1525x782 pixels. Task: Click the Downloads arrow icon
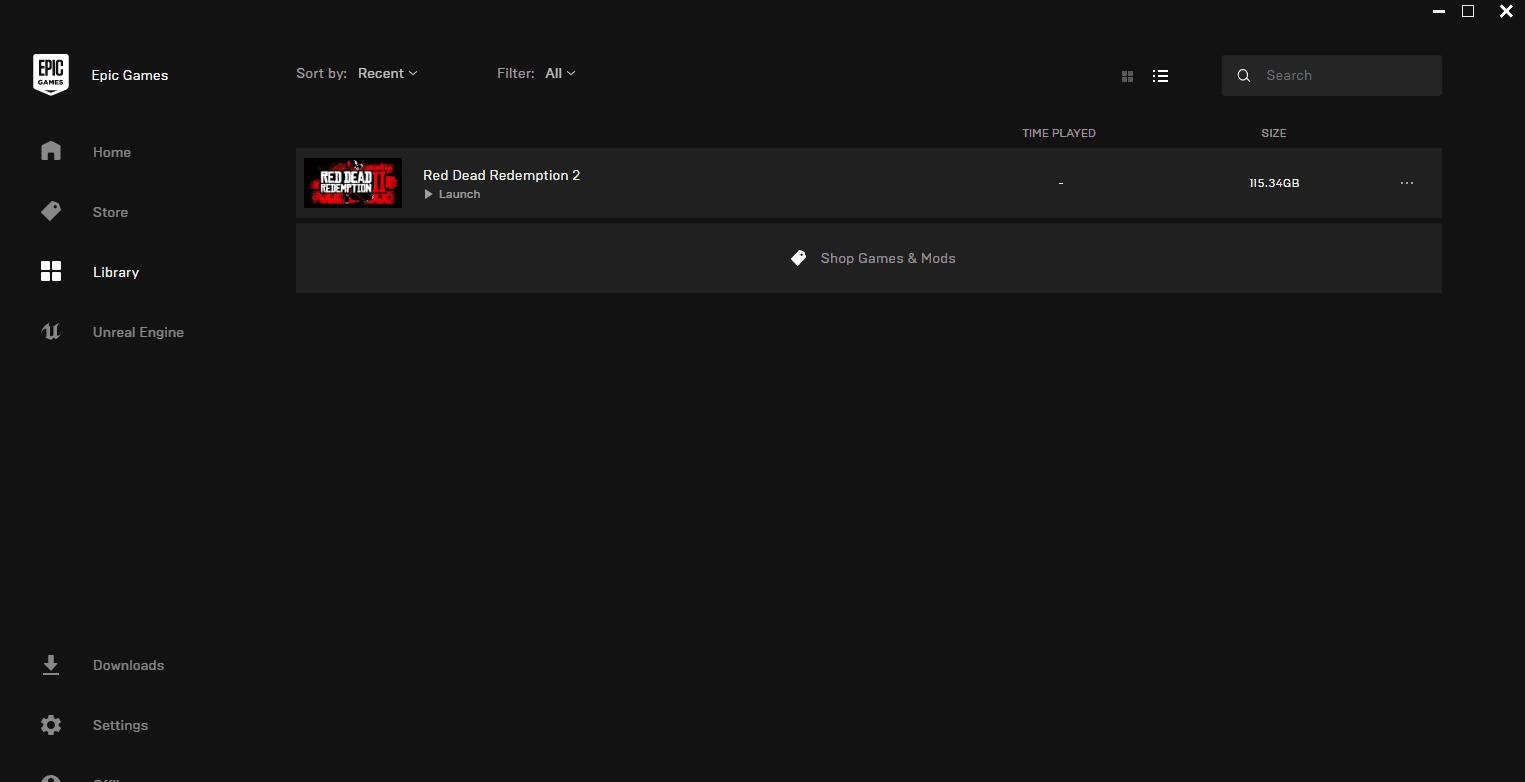[51, 665]
